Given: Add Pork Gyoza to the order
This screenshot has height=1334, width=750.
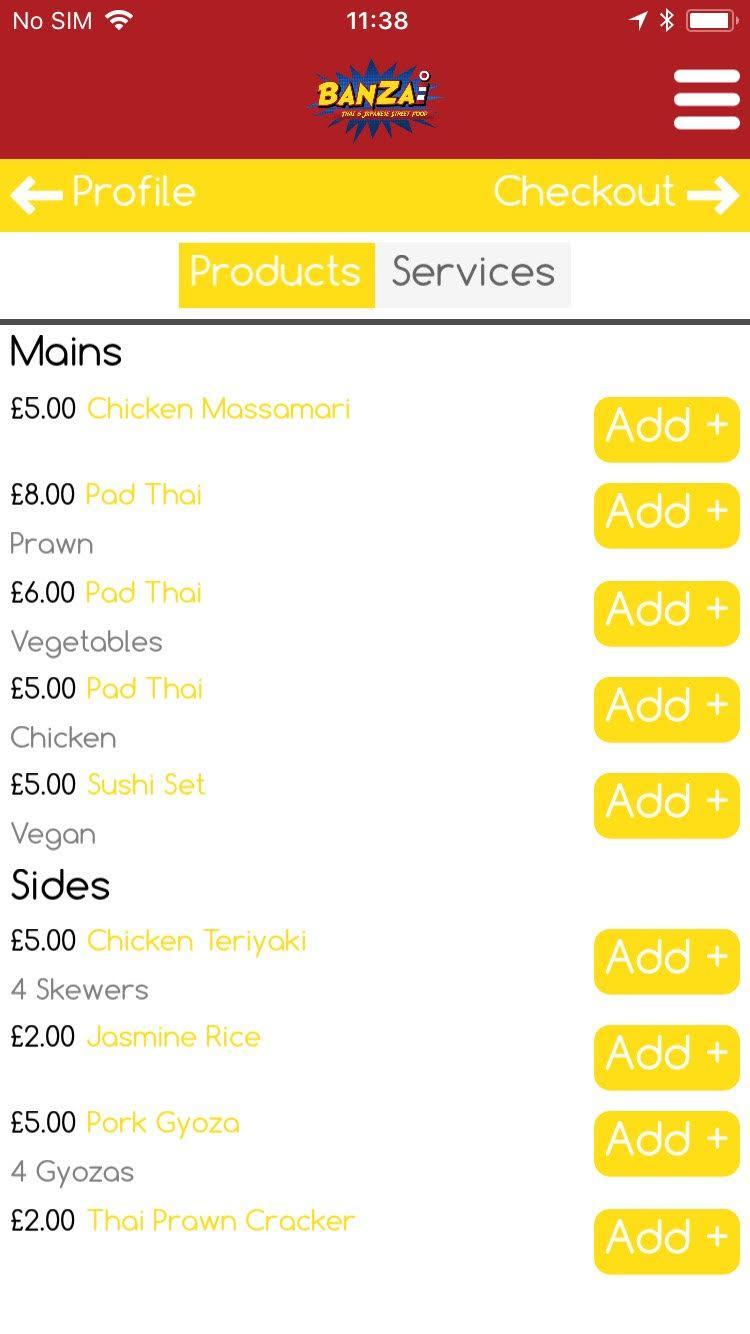Looking at the screenshot, I should tap(666, 1143).
